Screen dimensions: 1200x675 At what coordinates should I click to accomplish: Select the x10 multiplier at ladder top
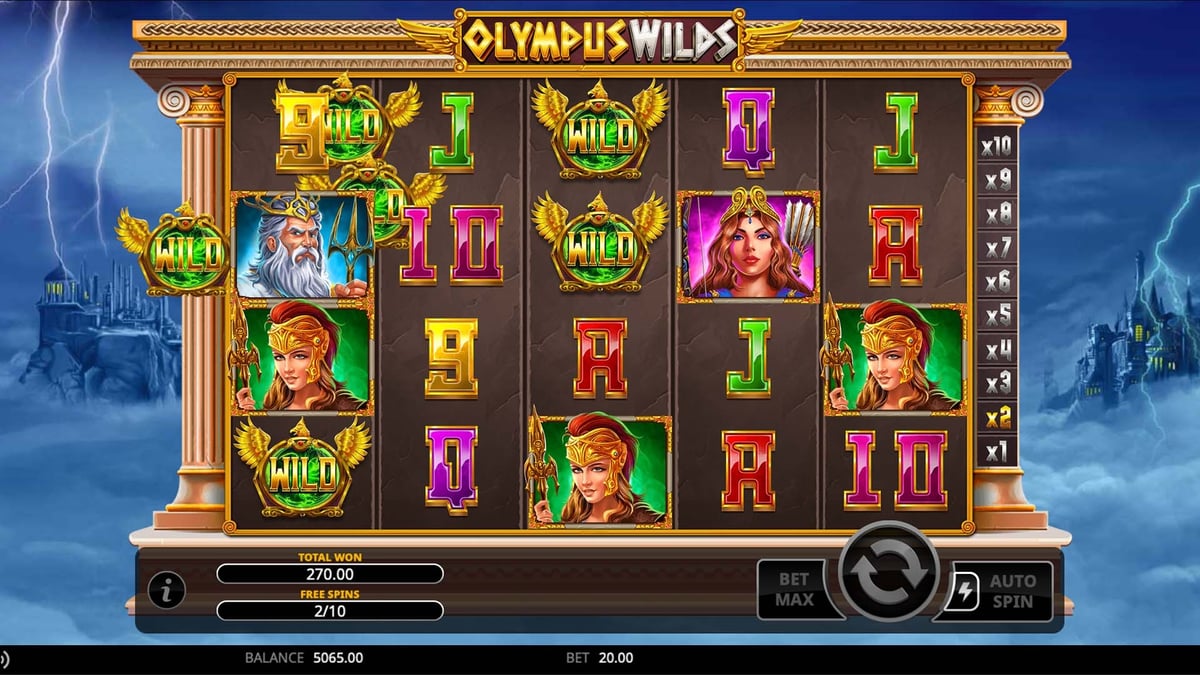(x=997, y=147)
